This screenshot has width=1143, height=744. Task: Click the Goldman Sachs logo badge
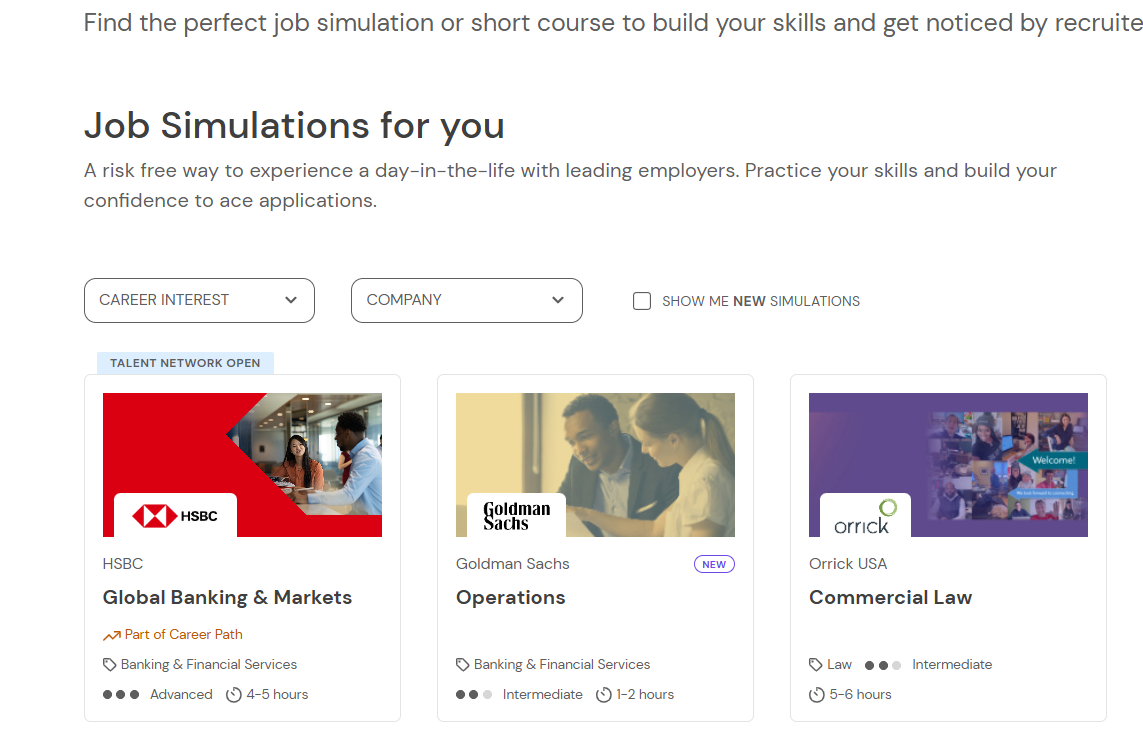point(516,516)
